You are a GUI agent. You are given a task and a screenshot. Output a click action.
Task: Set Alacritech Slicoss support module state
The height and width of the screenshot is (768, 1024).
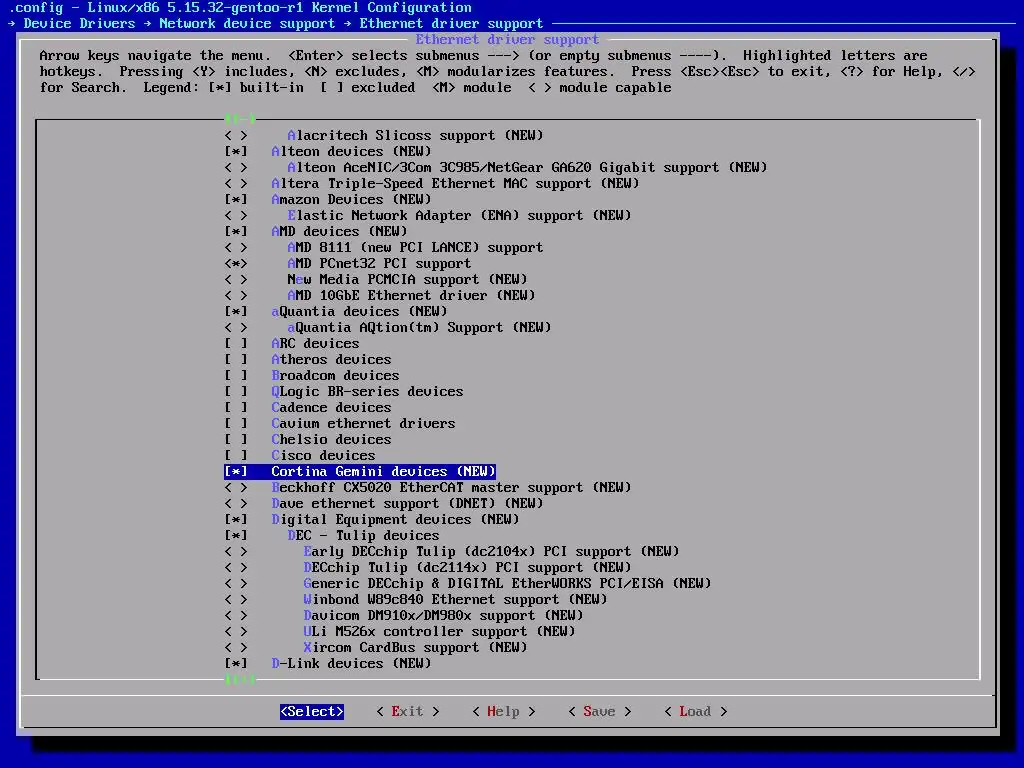coord(236,135)
